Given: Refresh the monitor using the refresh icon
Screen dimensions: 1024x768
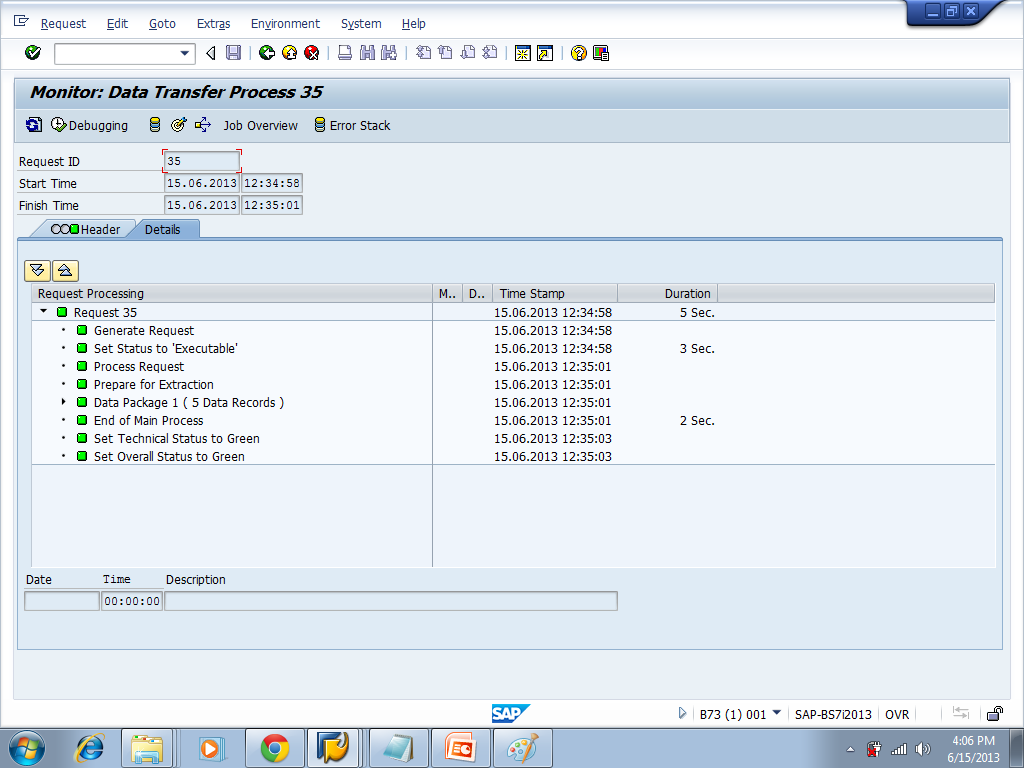Looking at the screenshot, I should [x=33, y=126].
